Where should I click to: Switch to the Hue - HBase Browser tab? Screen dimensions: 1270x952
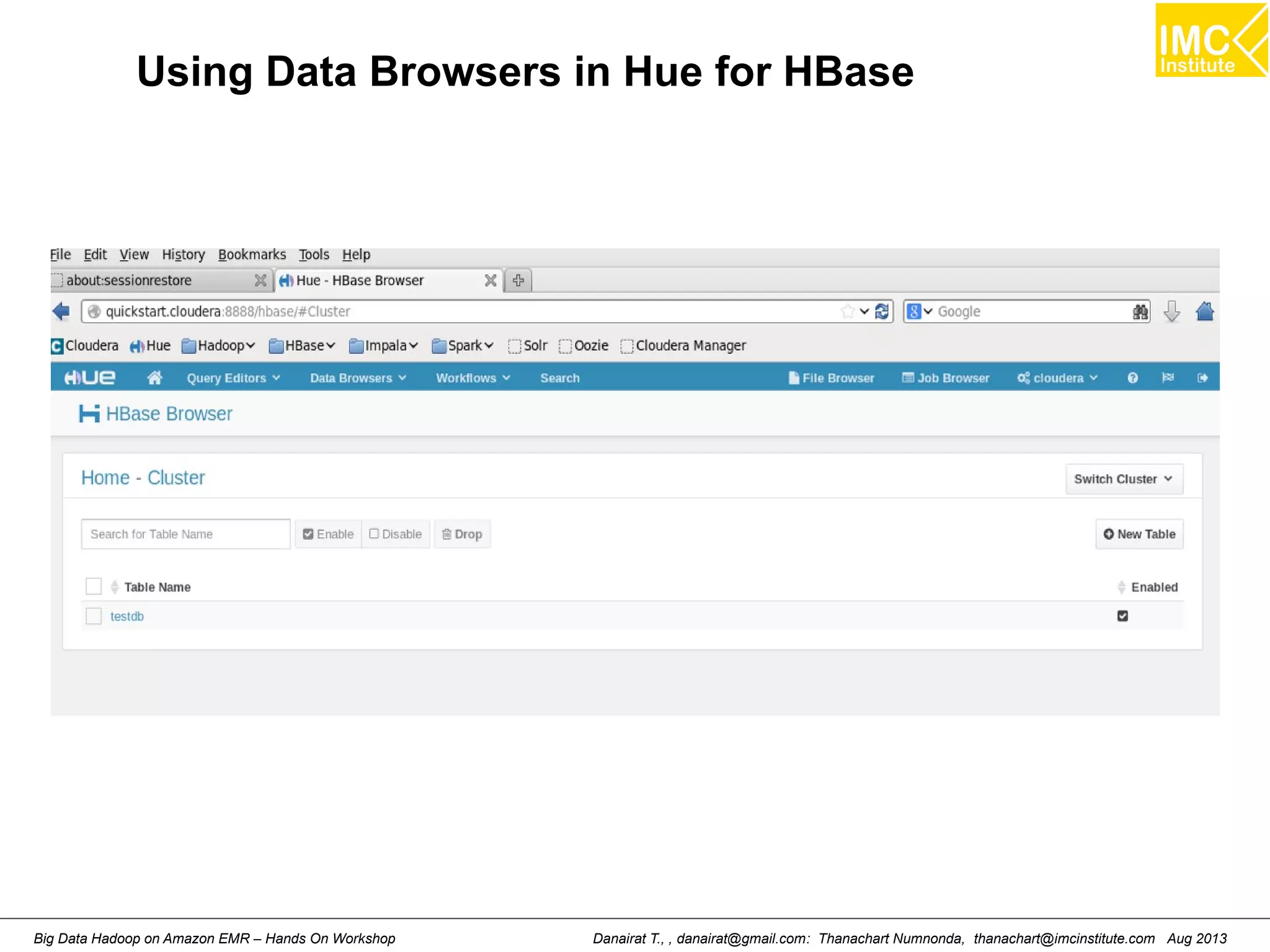click(x=388, y=281)
